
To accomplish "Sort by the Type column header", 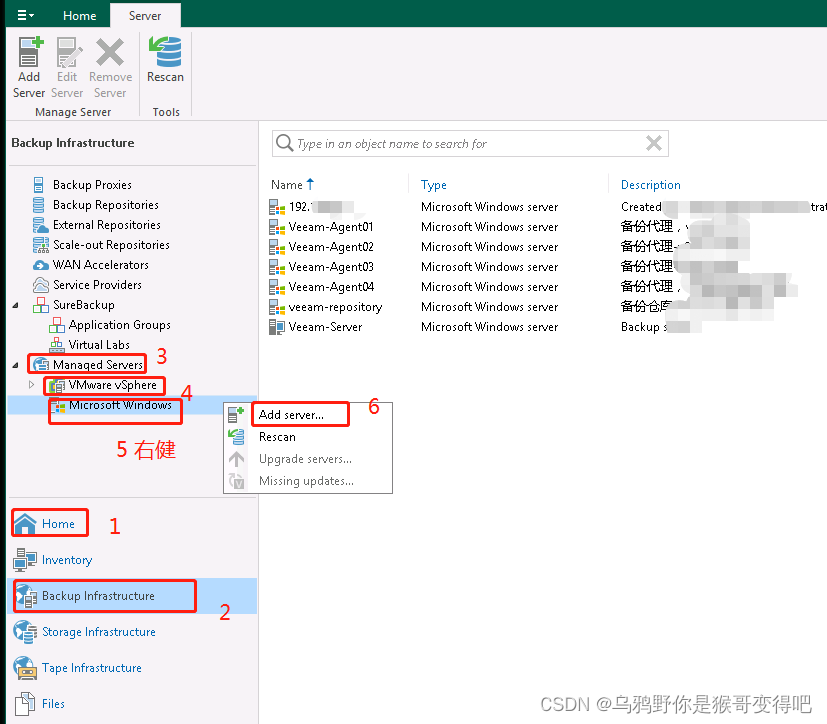I will tap(434, 185).
